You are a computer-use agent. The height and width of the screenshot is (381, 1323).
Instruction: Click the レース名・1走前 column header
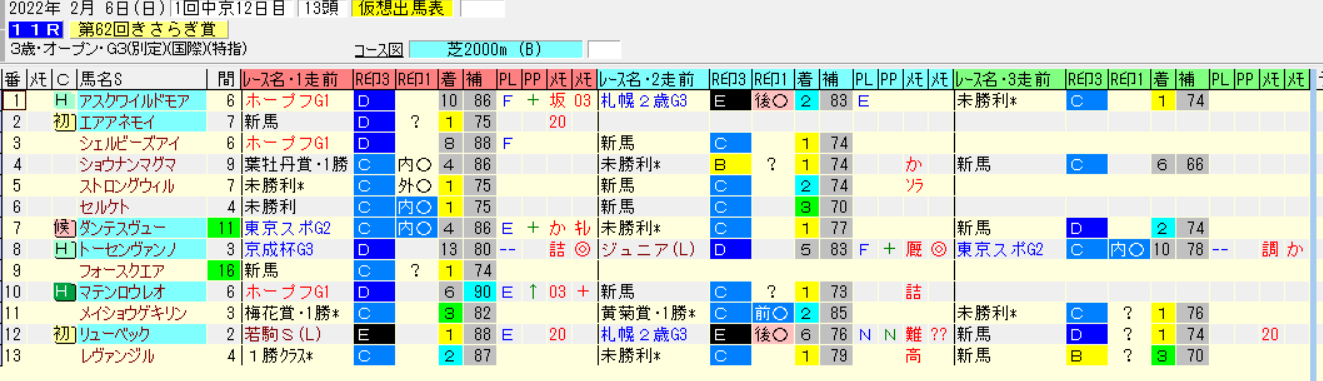[x=297, y=79]
